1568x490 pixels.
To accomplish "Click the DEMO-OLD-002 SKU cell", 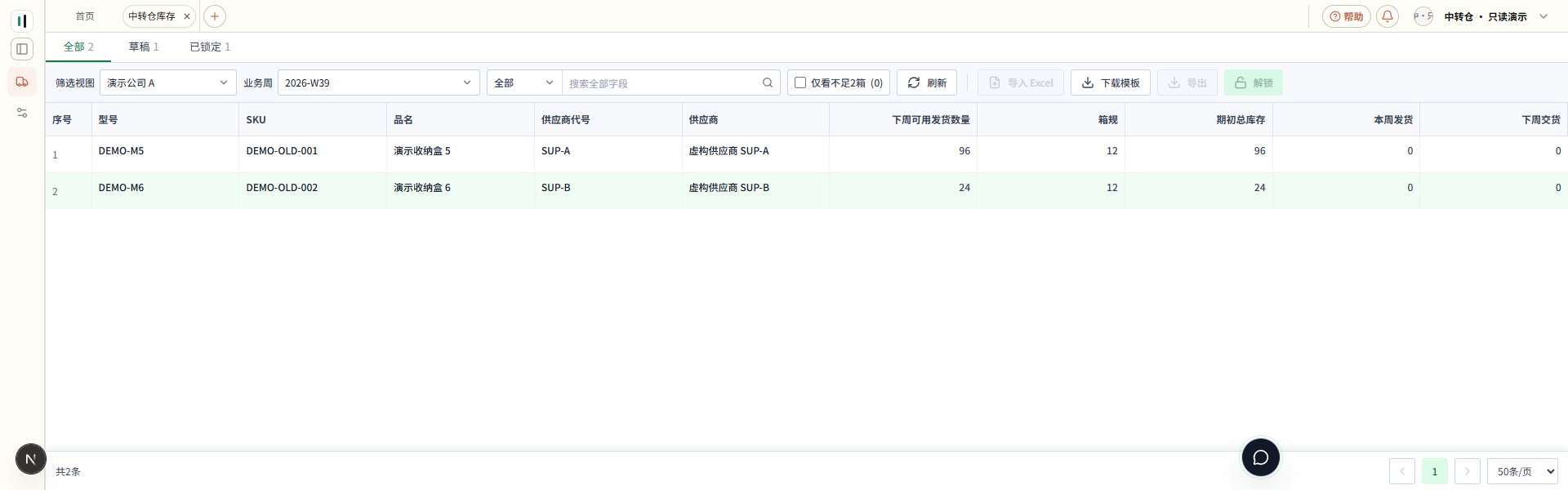I will 313,190.
